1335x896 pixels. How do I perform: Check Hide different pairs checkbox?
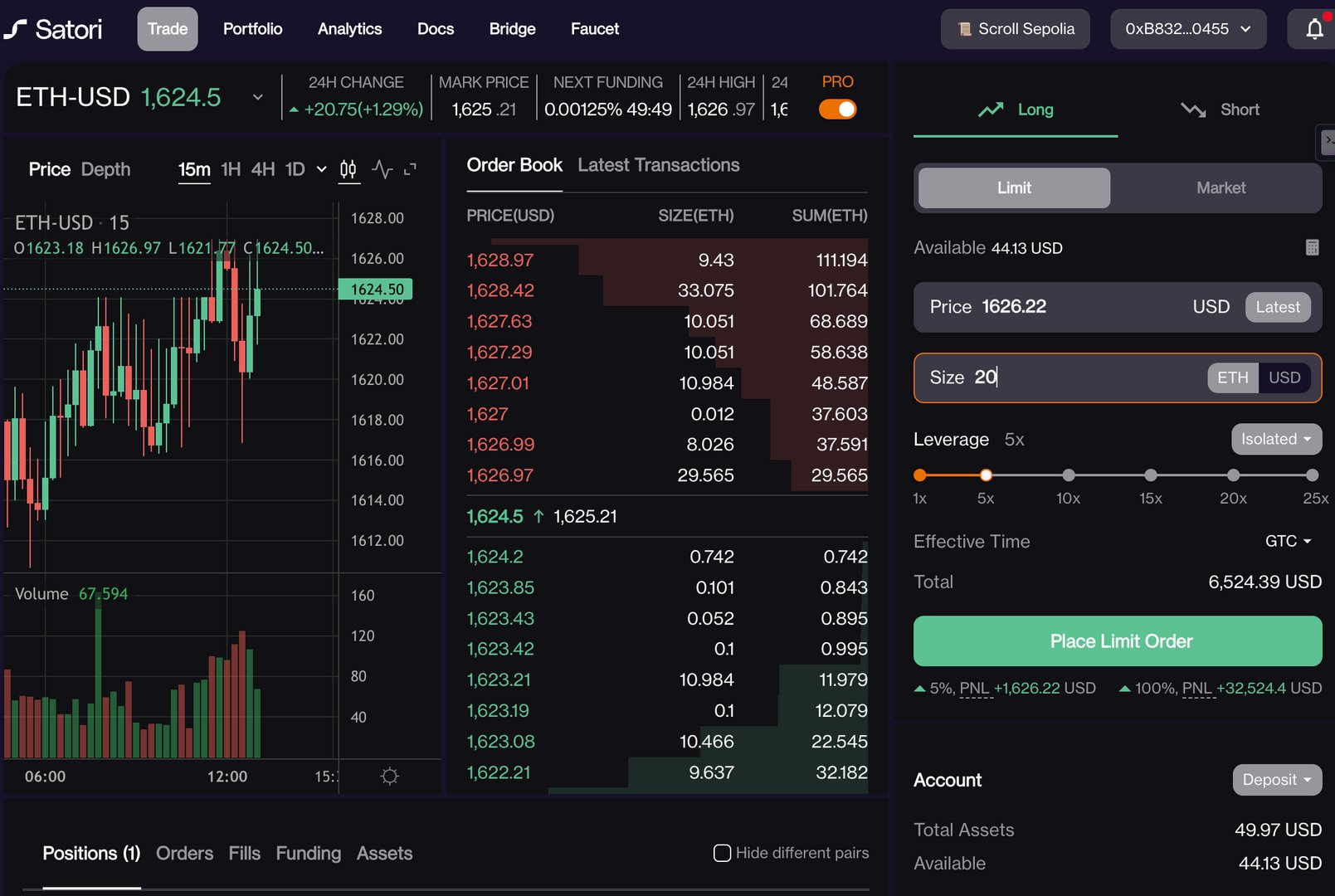point(722,853)
